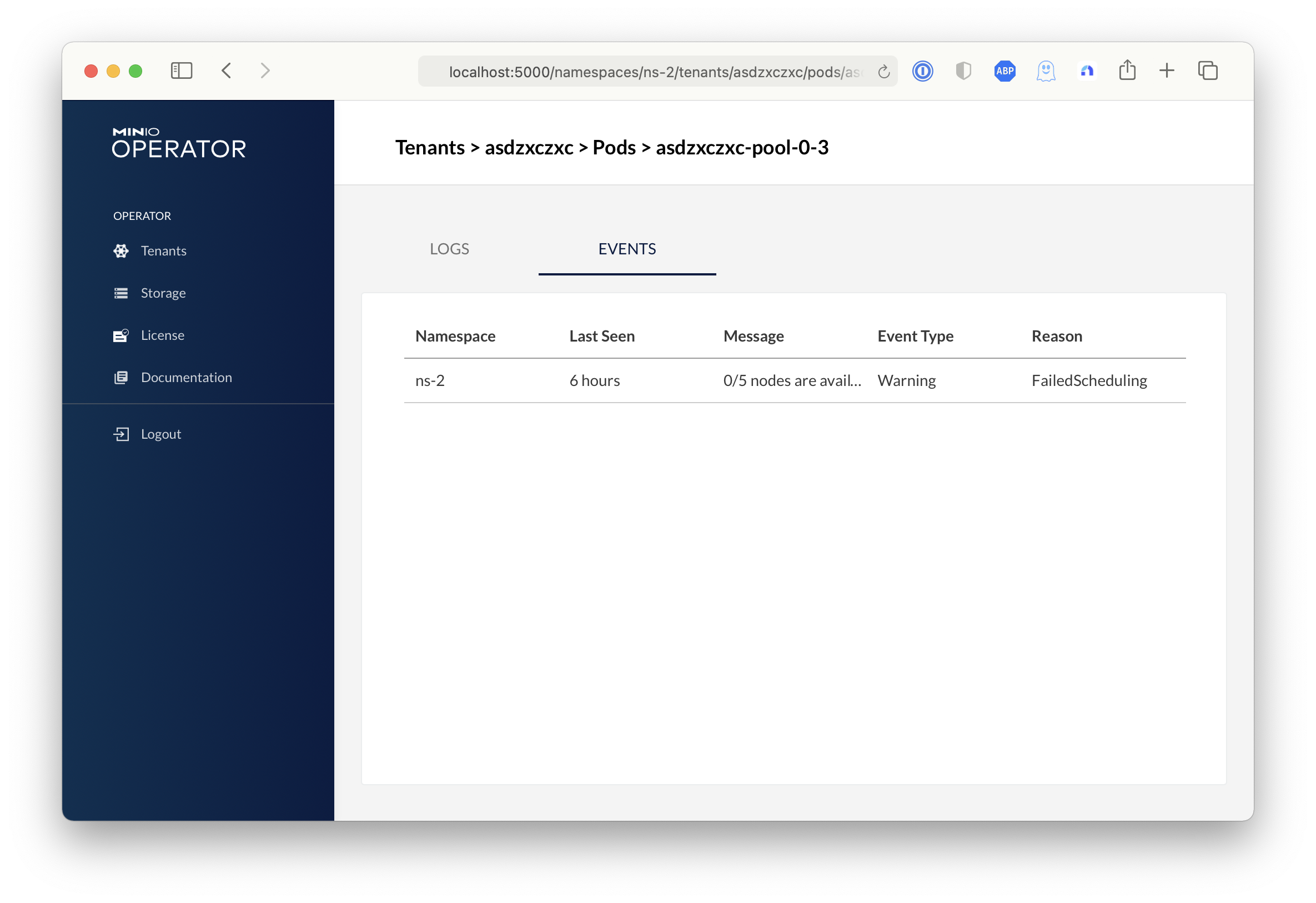Image resolution: width=1316 pixels, height=903 pixels.
Task: Open Storage from the sidebar
Action: (163, 293)
